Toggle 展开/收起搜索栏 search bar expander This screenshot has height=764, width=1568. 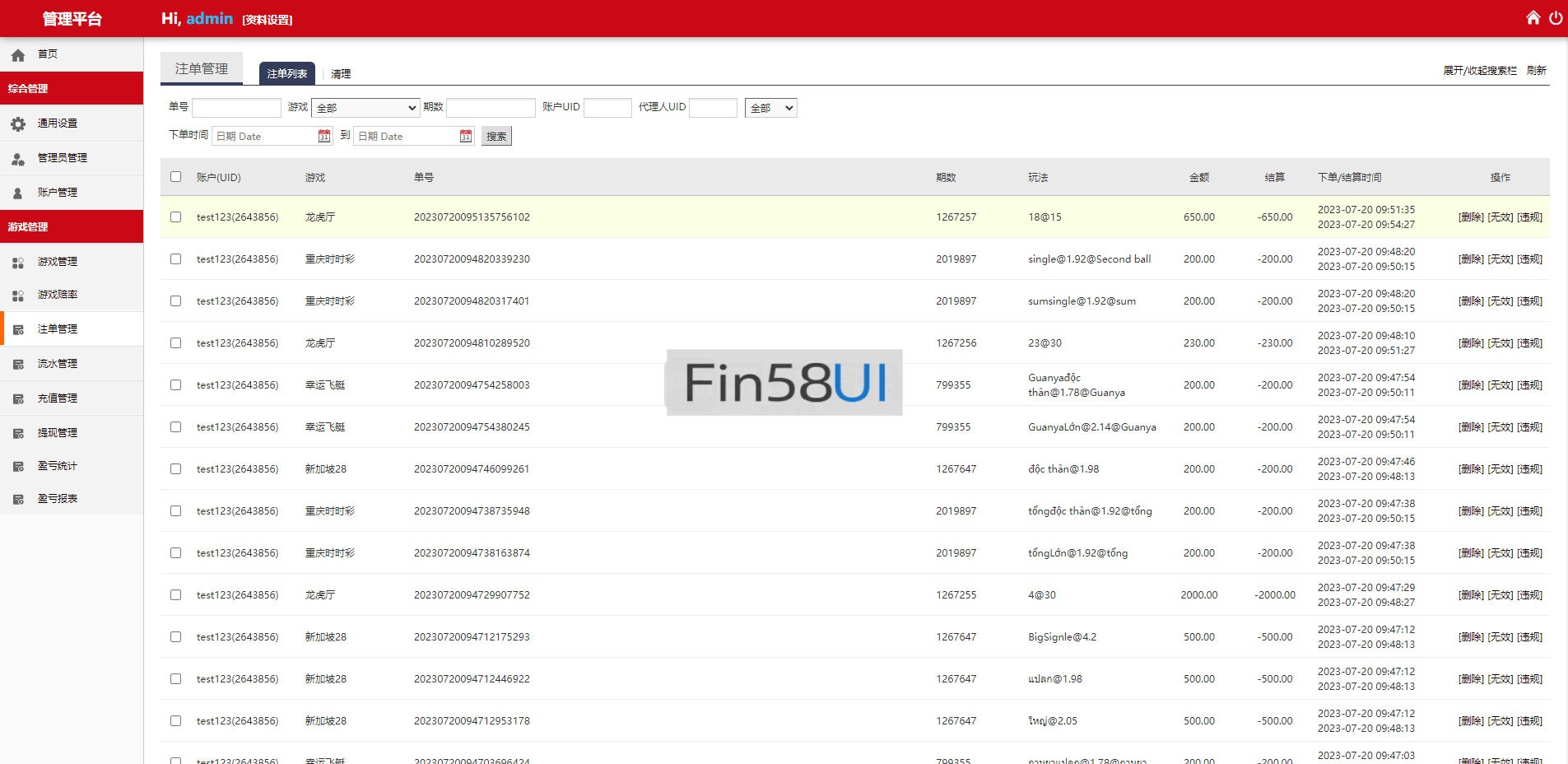[x=1479, y=71]
